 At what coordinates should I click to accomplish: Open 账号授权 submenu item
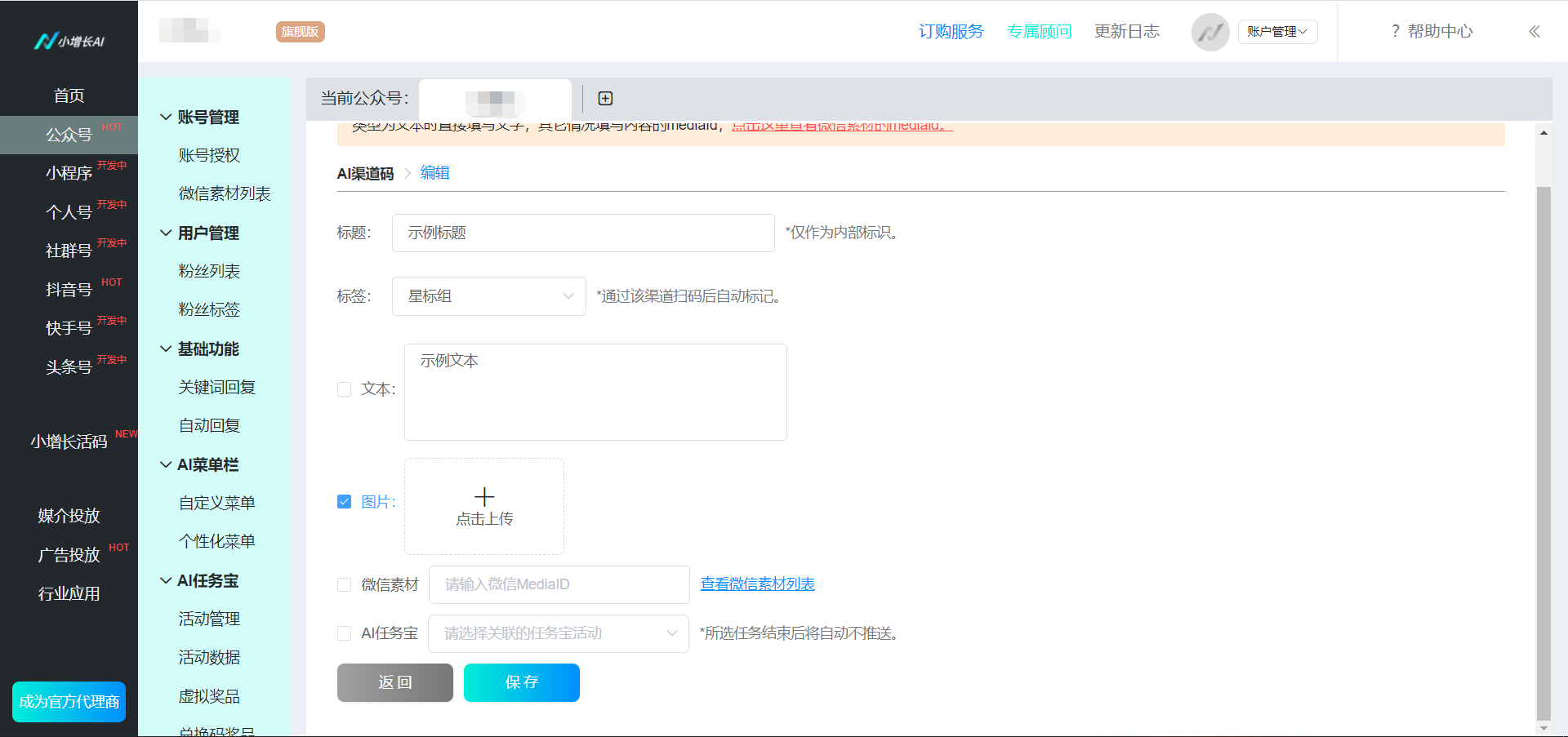[209, 155]
